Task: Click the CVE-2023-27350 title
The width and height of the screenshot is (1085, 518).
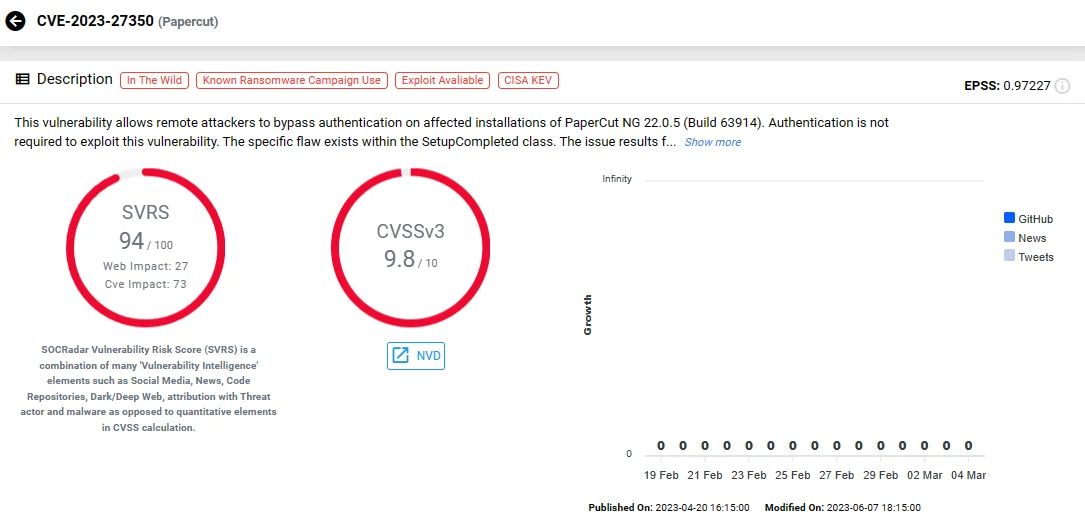Action: (x=95, y=21)
